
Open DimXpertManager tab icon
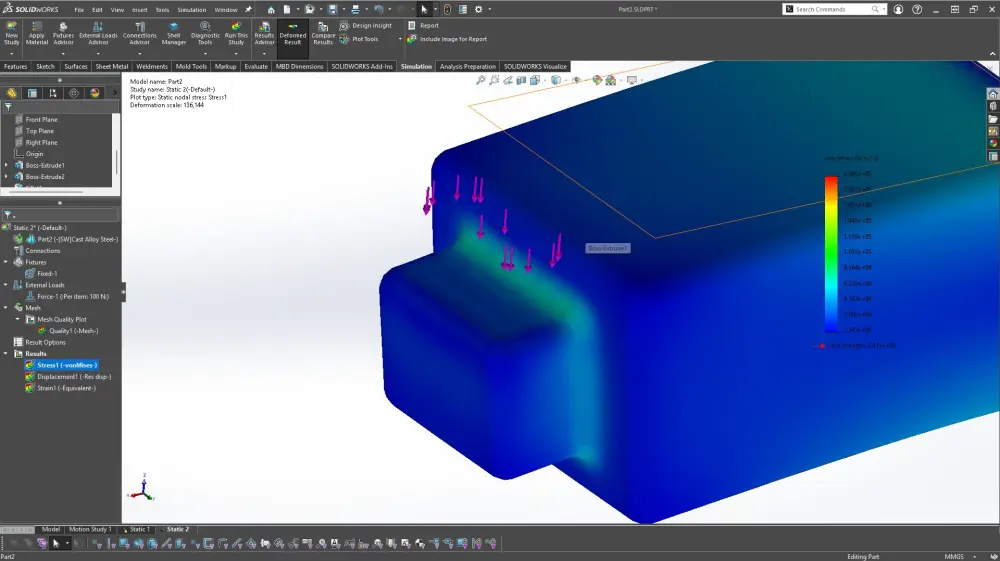pyautogui.click(x=74, y=93)
